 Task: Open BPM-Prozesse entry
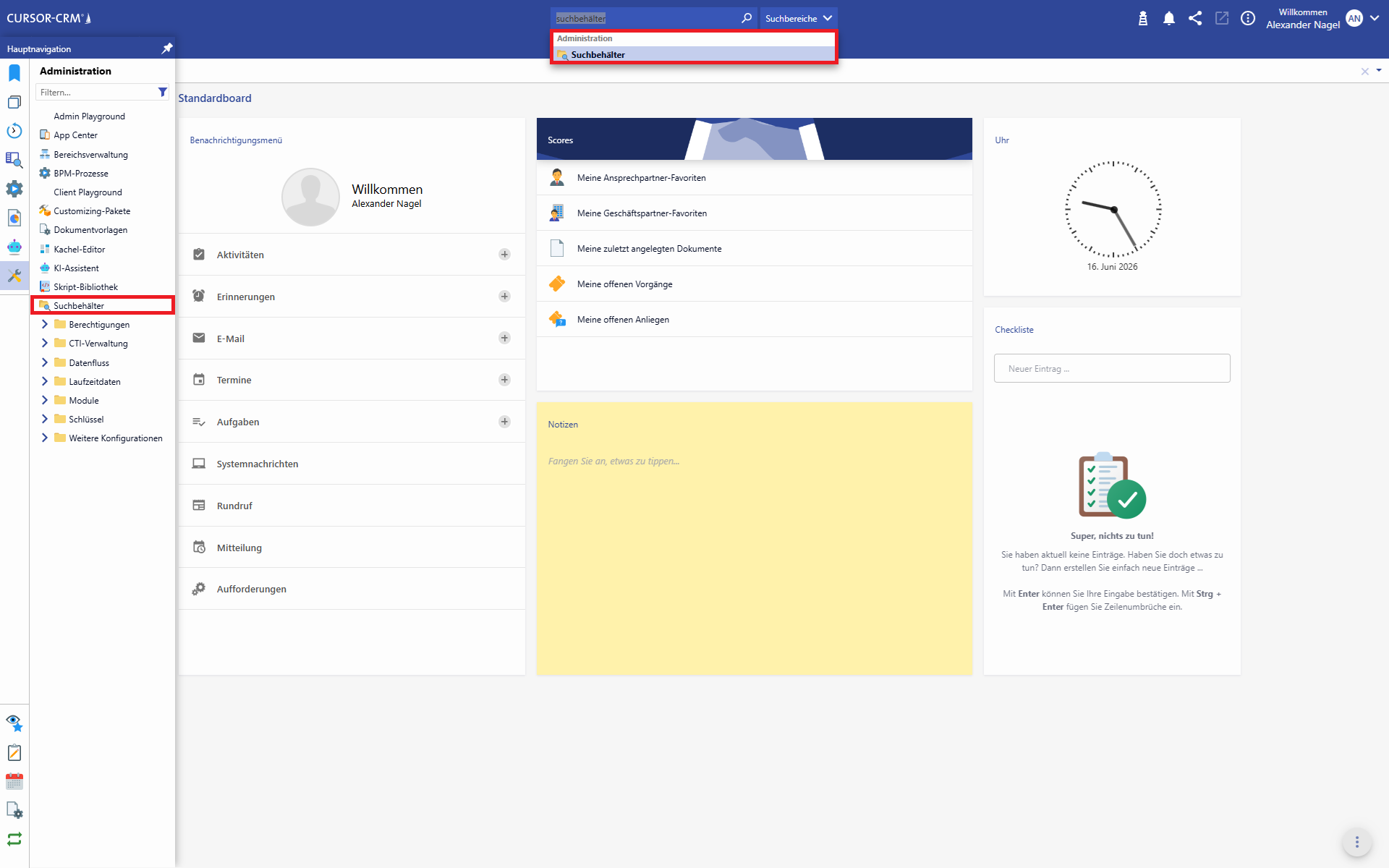pos(81,173)
